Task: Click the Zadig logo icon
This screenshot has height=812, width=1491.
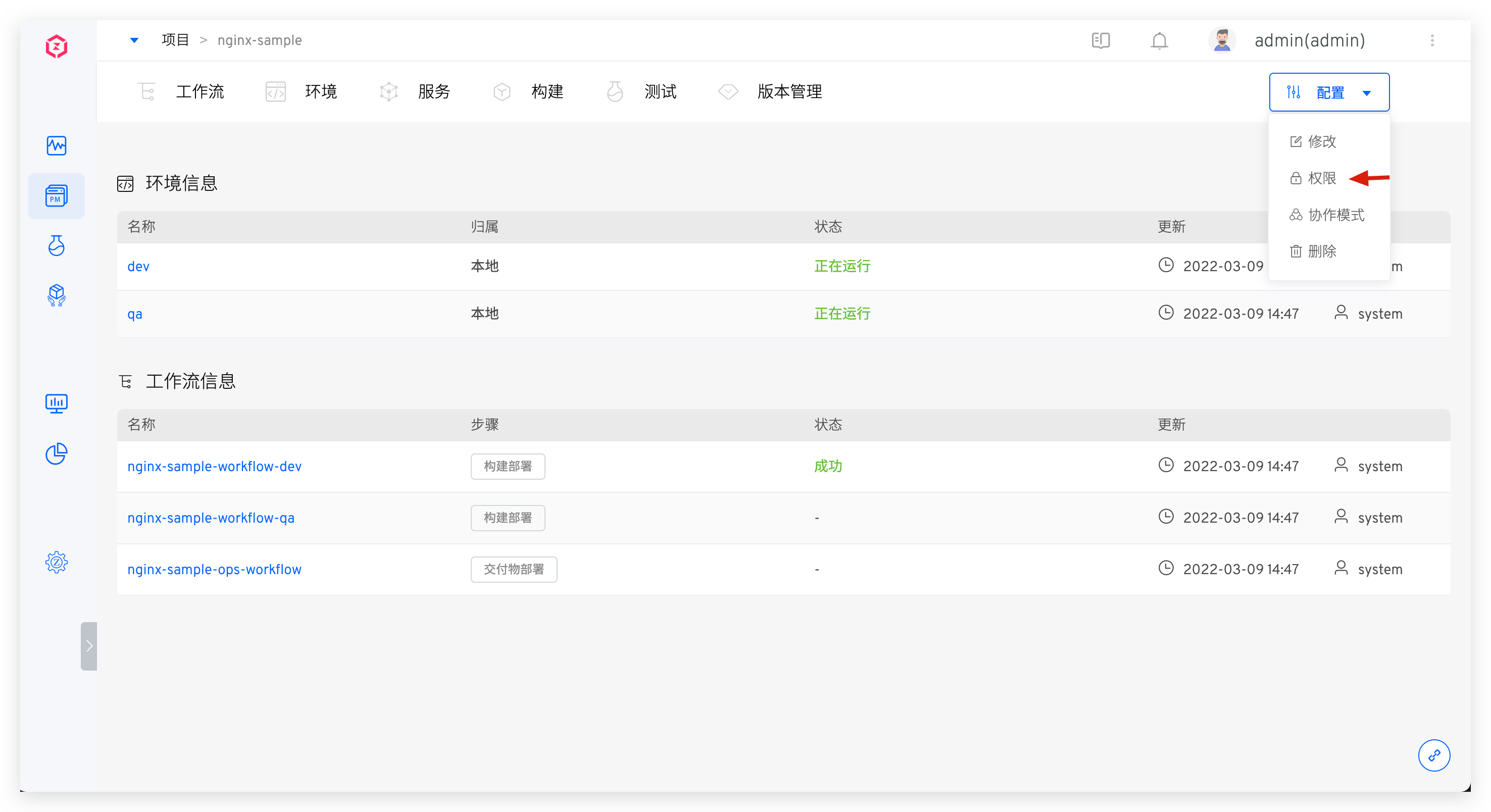Action: click(57, 46)
